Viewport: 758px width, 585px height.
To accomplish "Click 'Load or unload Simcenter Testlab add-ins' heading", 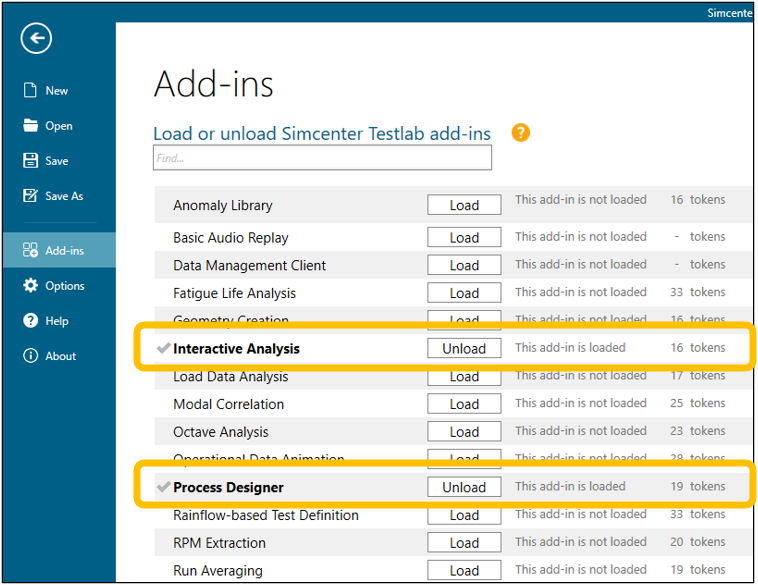I will tap(322, 133).
